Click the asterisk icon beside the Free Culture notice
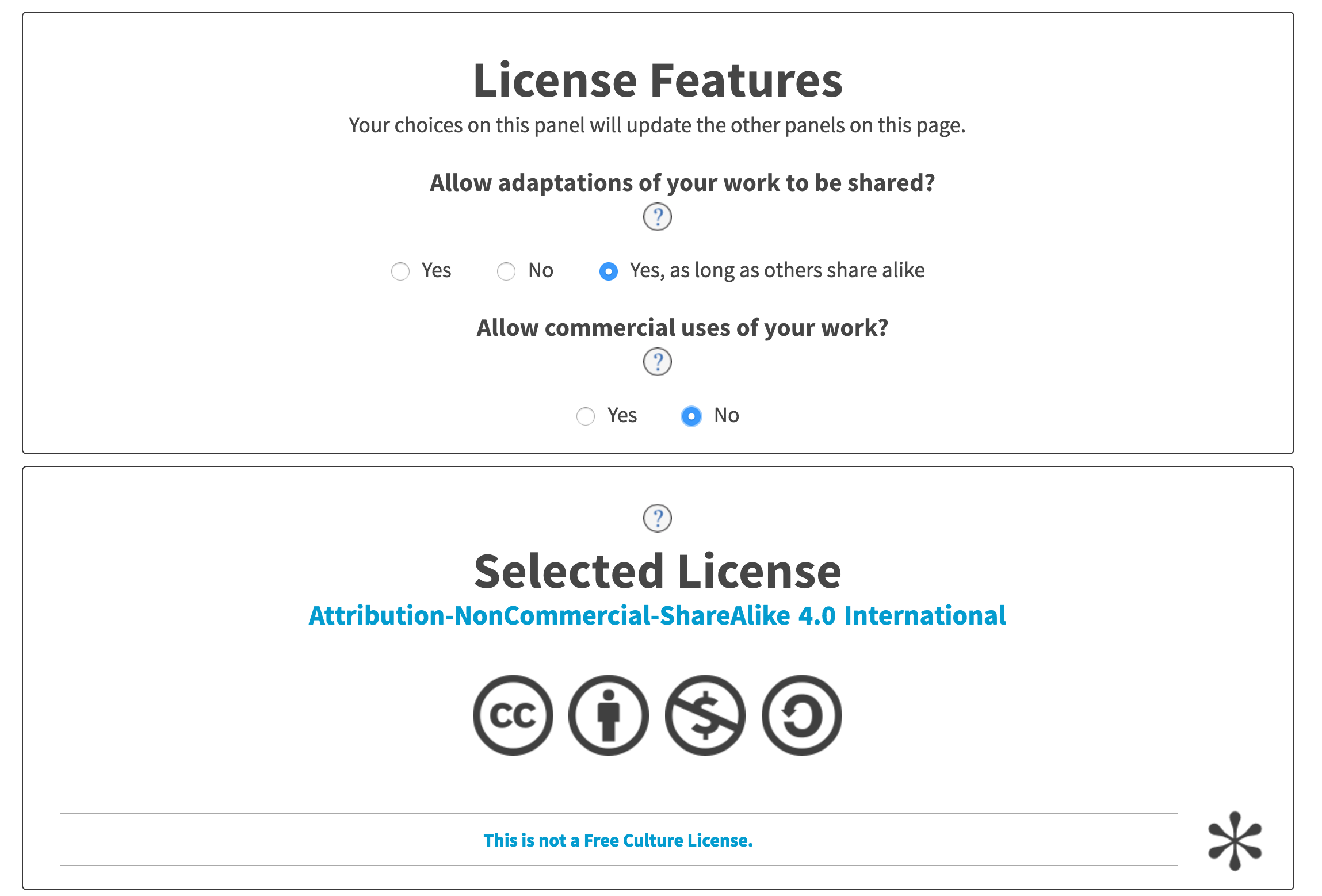Screen dimensions: 1322x896 click(1235, 841)
